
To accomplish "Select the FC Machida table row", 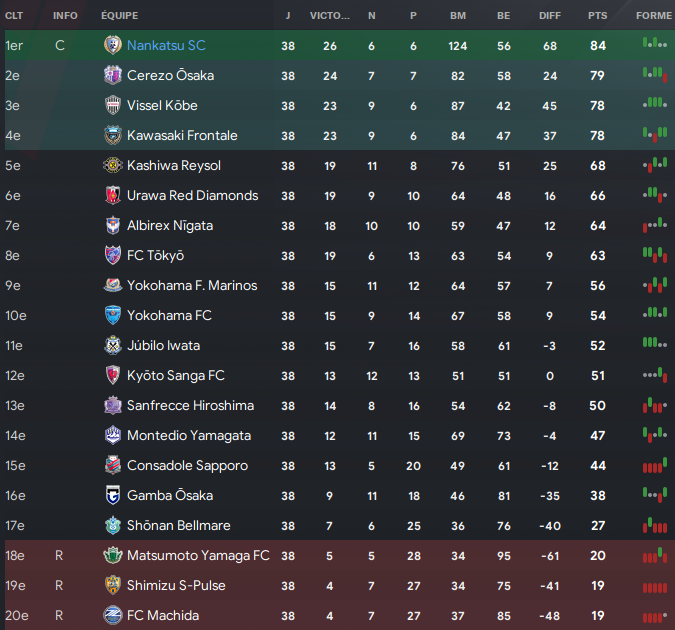I will tap(340, 615).
